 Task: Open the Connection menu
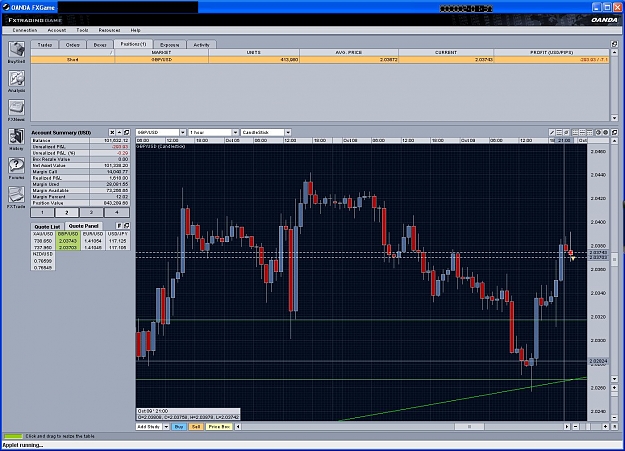click(25, 30)
